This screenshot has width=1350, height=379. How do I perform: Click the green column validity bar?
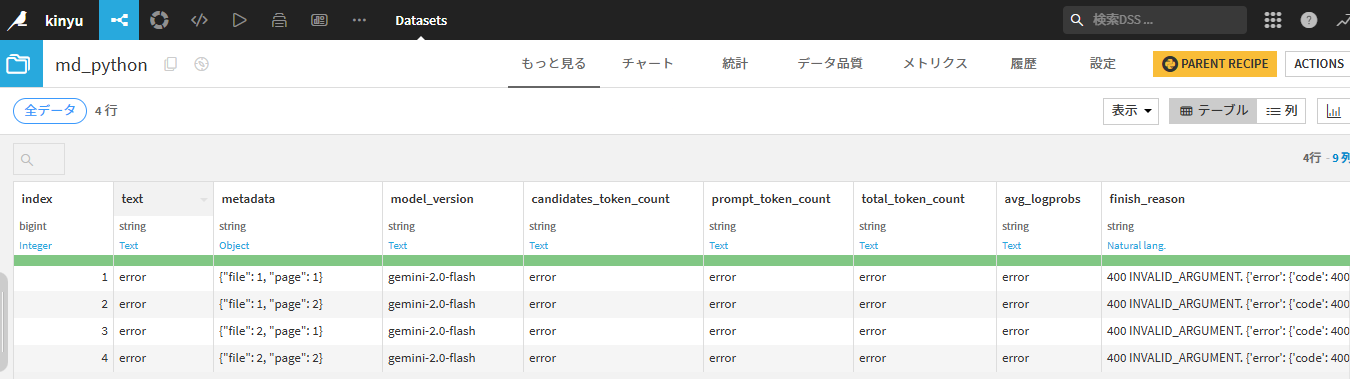681,260
